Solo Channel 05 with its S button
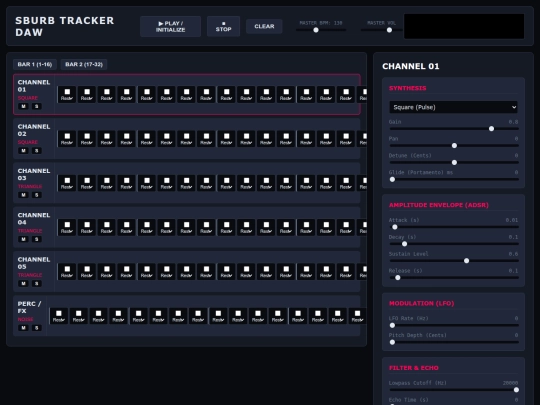Image resolution: width=540 pixels, height=405 pixels. tap(37, 284)
